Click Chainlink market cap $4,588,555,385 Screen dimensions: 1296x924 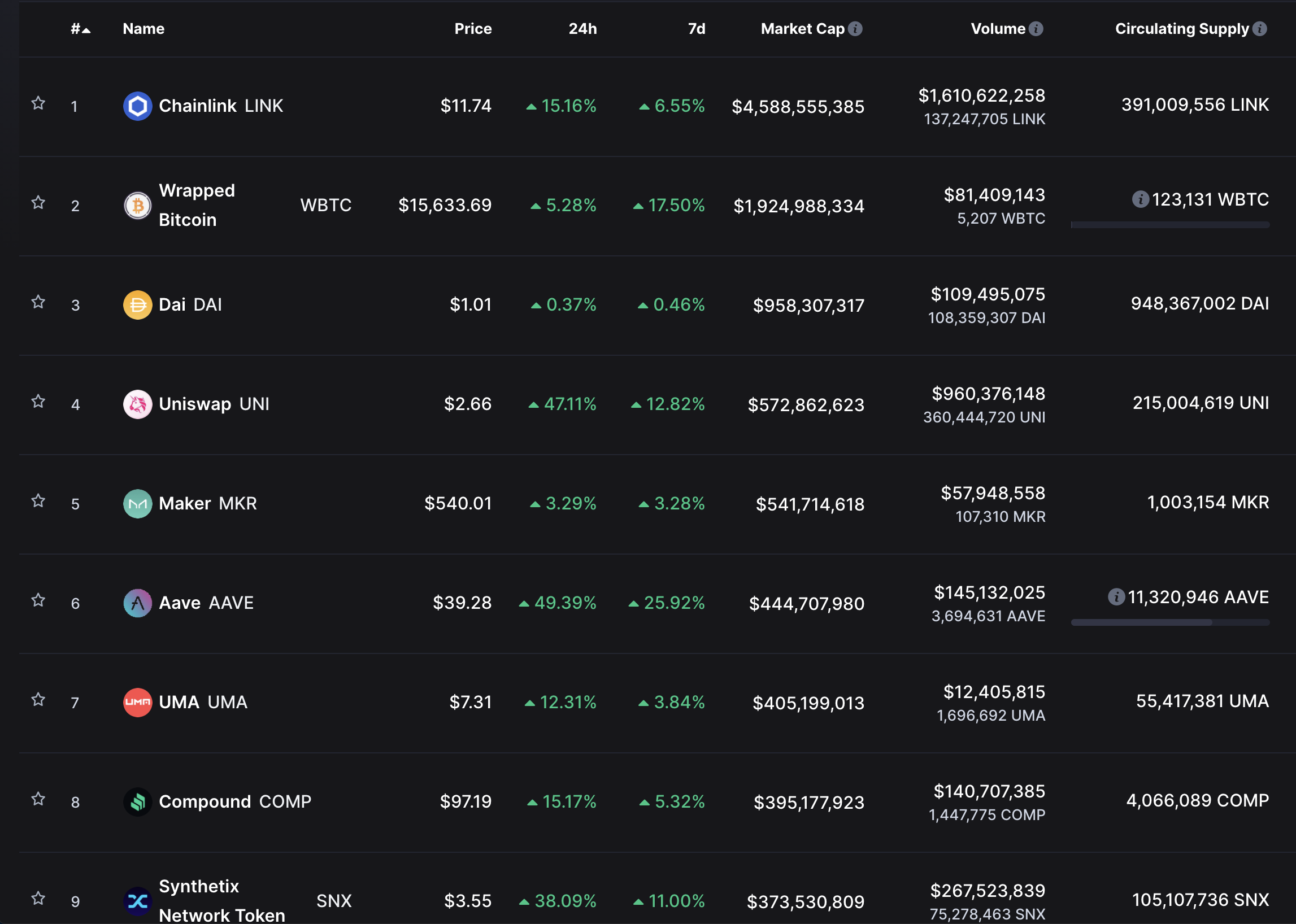[x=798, y=106]
